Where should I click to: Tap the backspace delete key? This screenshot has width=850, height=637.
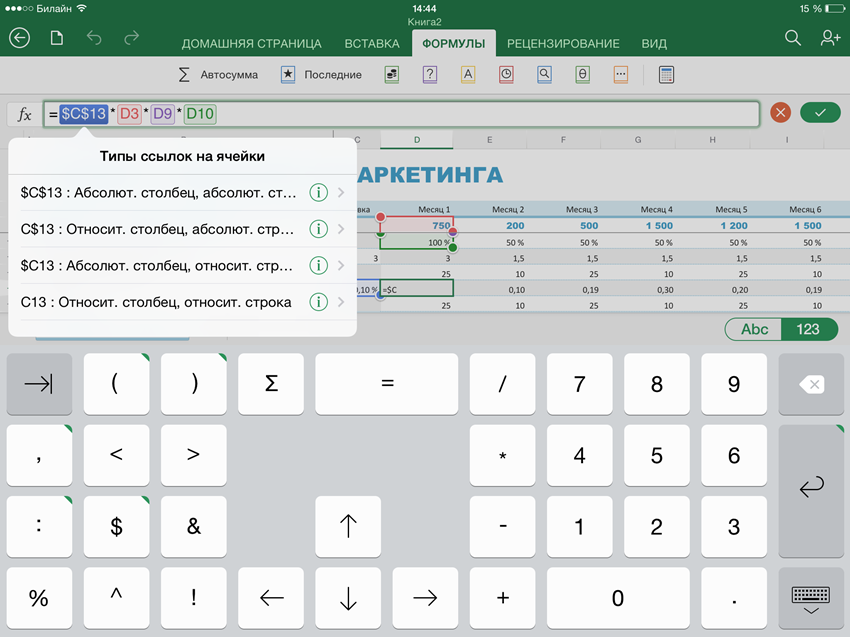pos(811,384)
